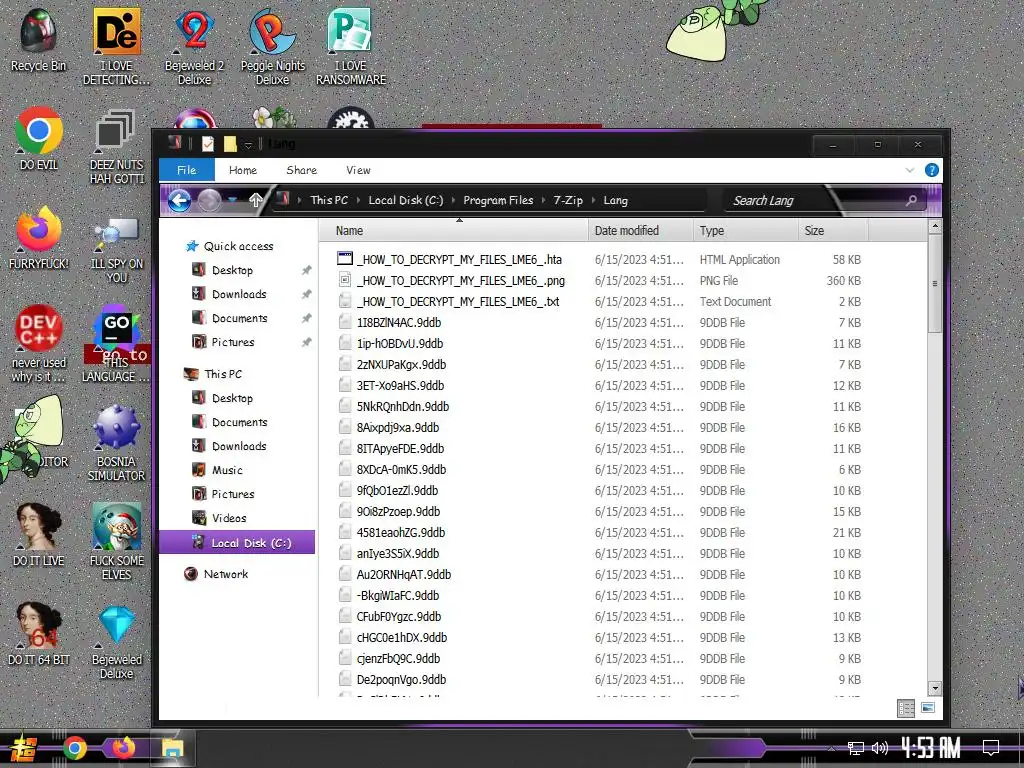1024x768 pixels.
Task: Open the Home ribbon tab
Action: (243, 170)
